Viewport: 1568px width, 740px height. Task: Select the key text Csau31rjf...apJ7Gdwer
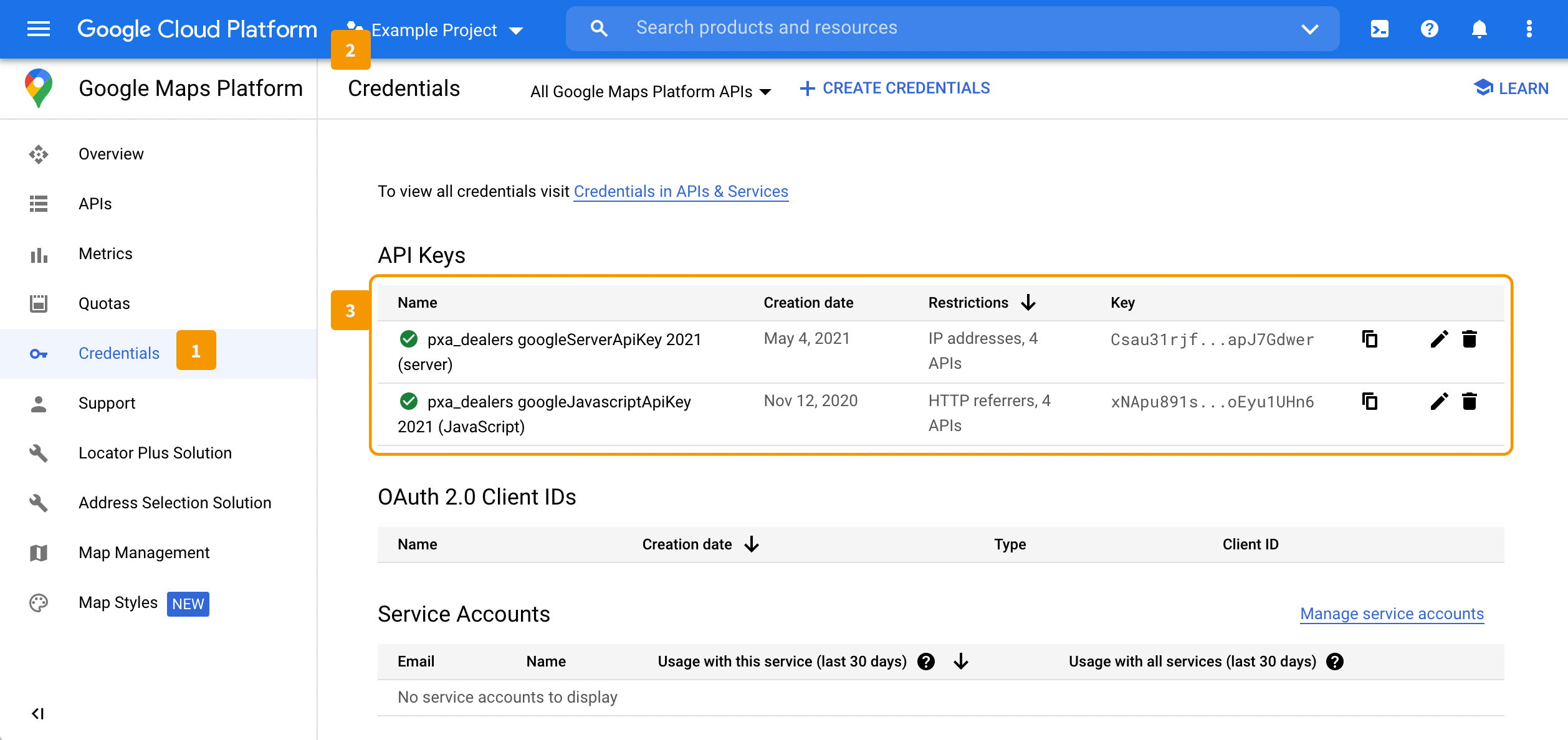tap(1212, 339)
